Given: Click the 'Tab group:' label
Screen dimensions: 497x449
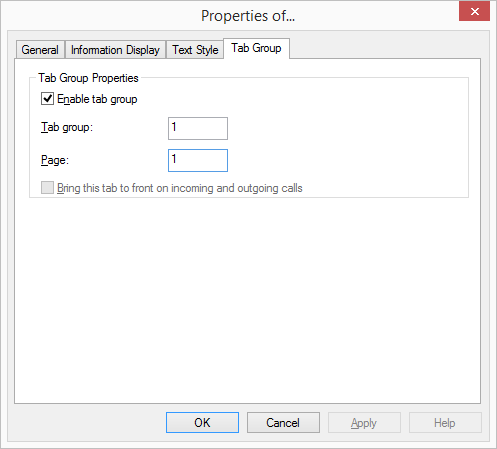Looking at the screenshot, I should (x=67, y=127).
